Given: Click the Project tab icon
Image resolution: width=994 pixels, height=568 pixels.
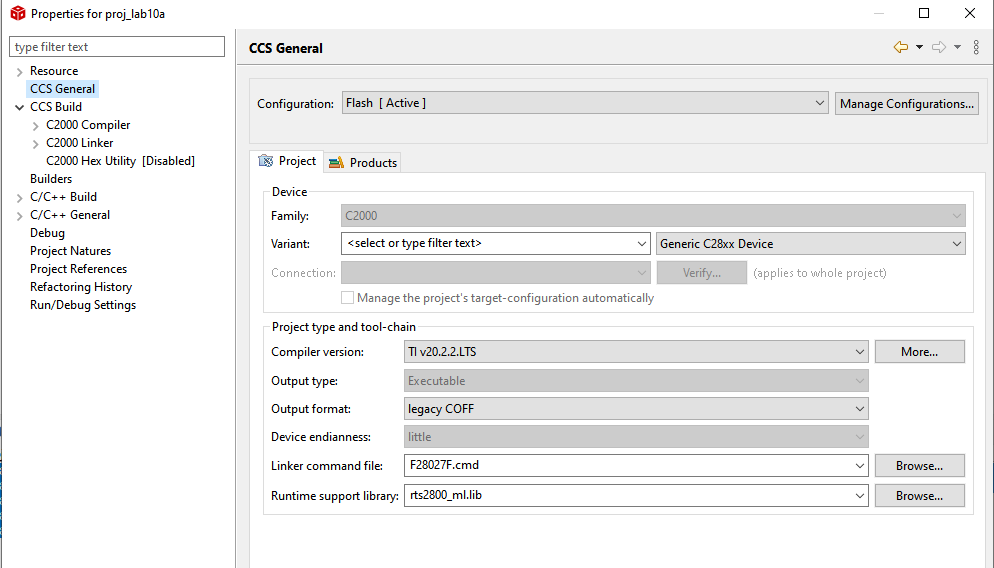Looking at the screenshot, I should click(x=266, y=161).
